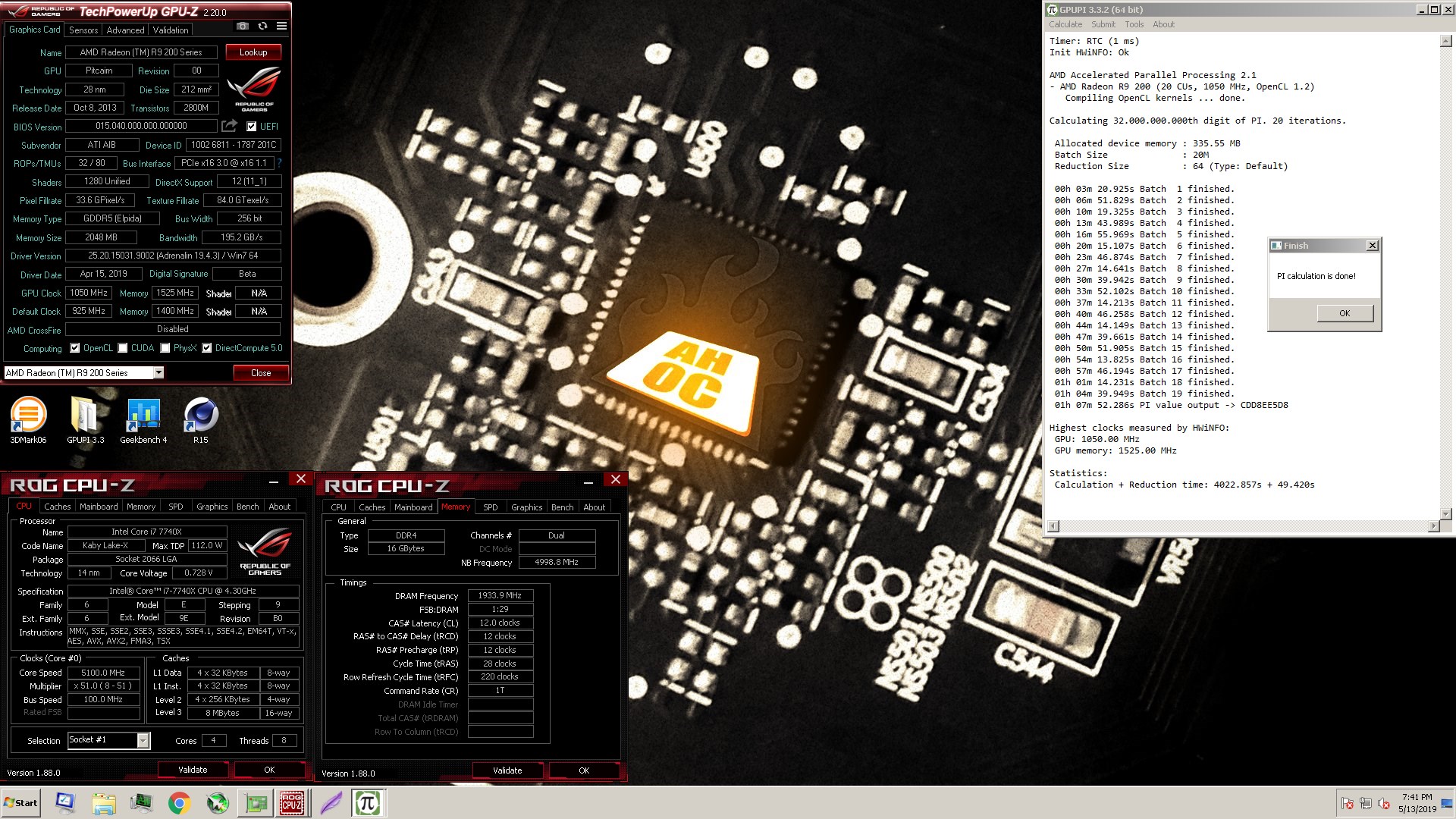Toggle the OpenCL checkbox
Image resolution: width=1456 pixels, height=819 pixels.
[75, 348]
